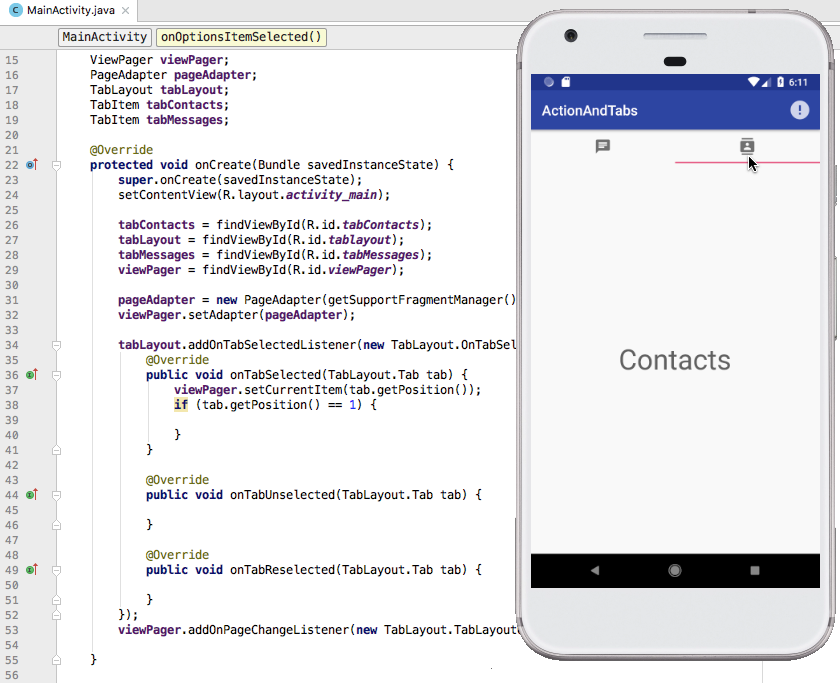
Task: Click 'onTabUnselected' method name on line 44
Action: coord(282,494)
